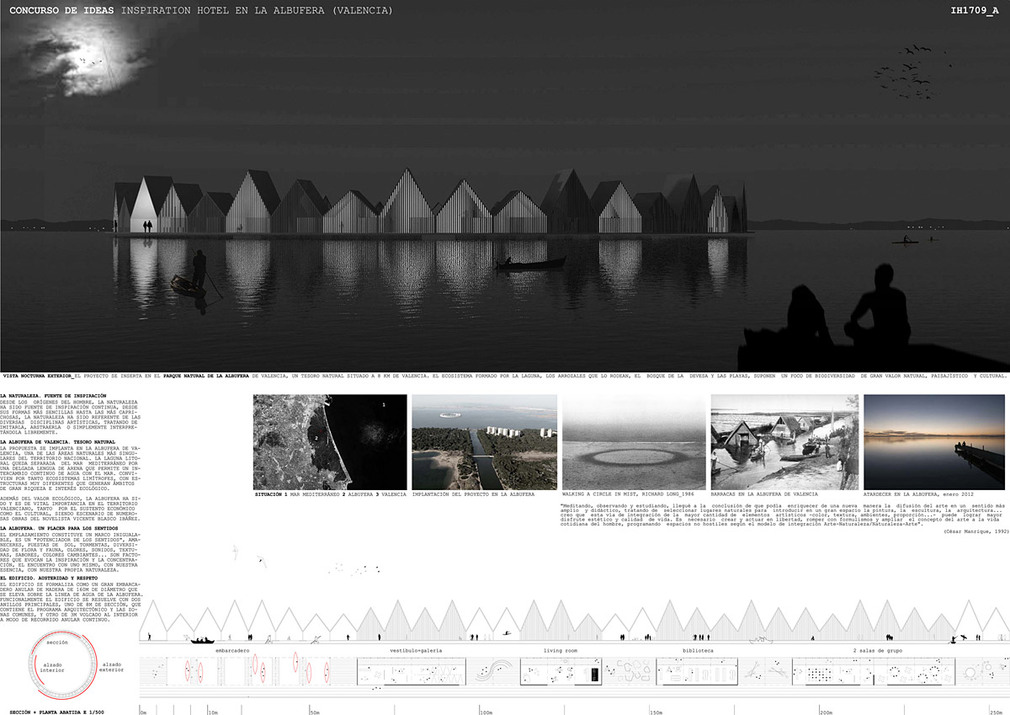Click the 'embarcadero' plan label

pos(233,651)
